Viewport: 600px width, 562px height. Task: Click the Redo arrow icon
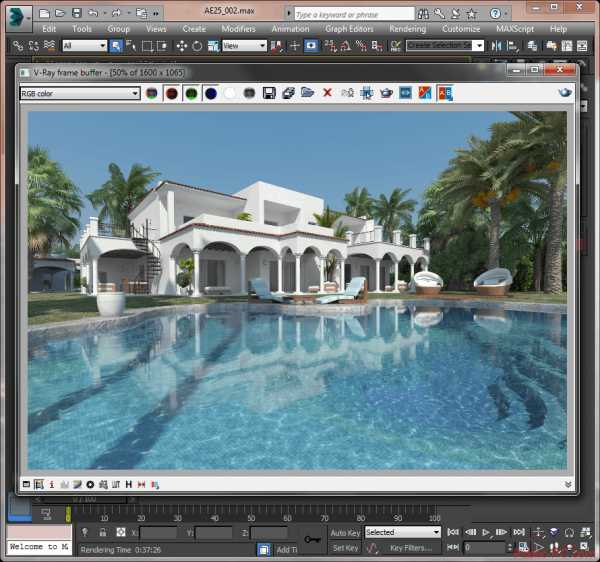point(116,14)
